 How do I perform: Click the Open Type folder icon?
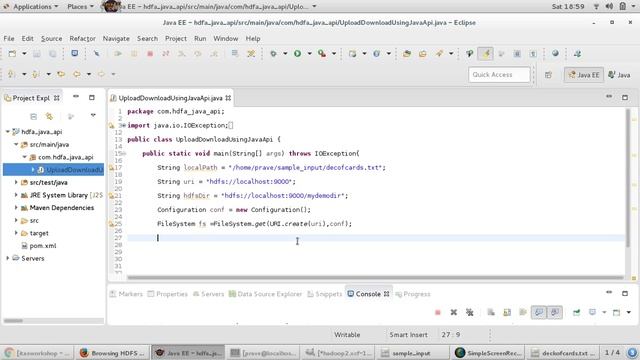[x=407, y=53]
